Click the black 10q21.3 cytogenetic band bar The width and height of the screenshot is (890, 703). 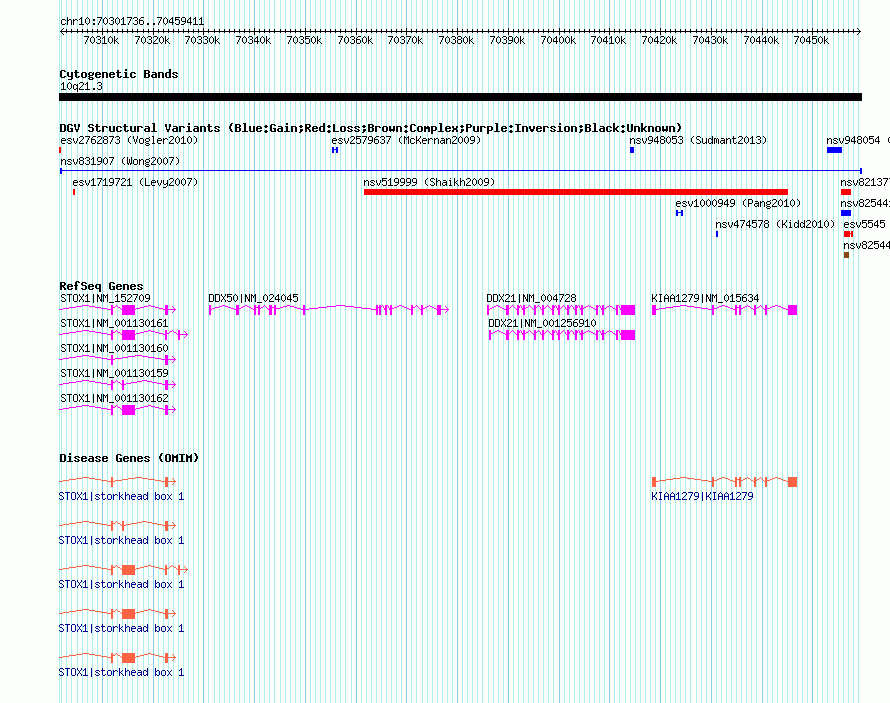coord(460,97)
